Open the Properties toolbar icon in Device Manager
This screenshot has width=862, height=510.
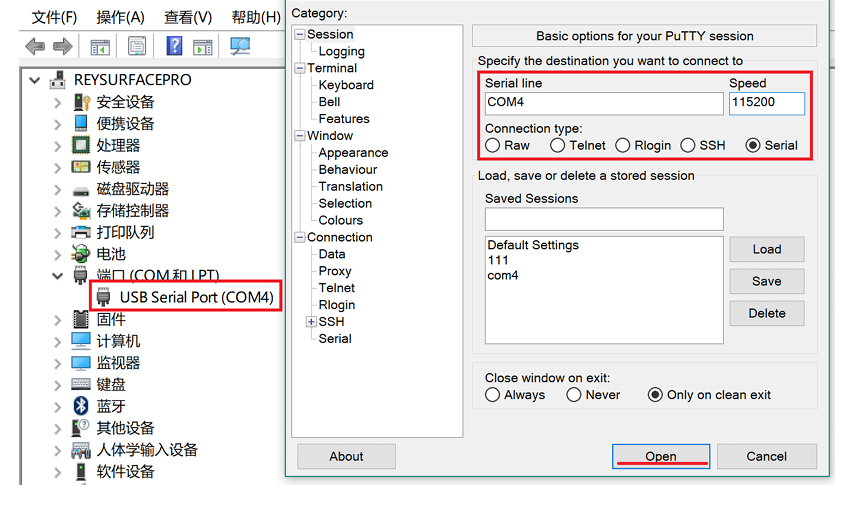pos(137,46)
